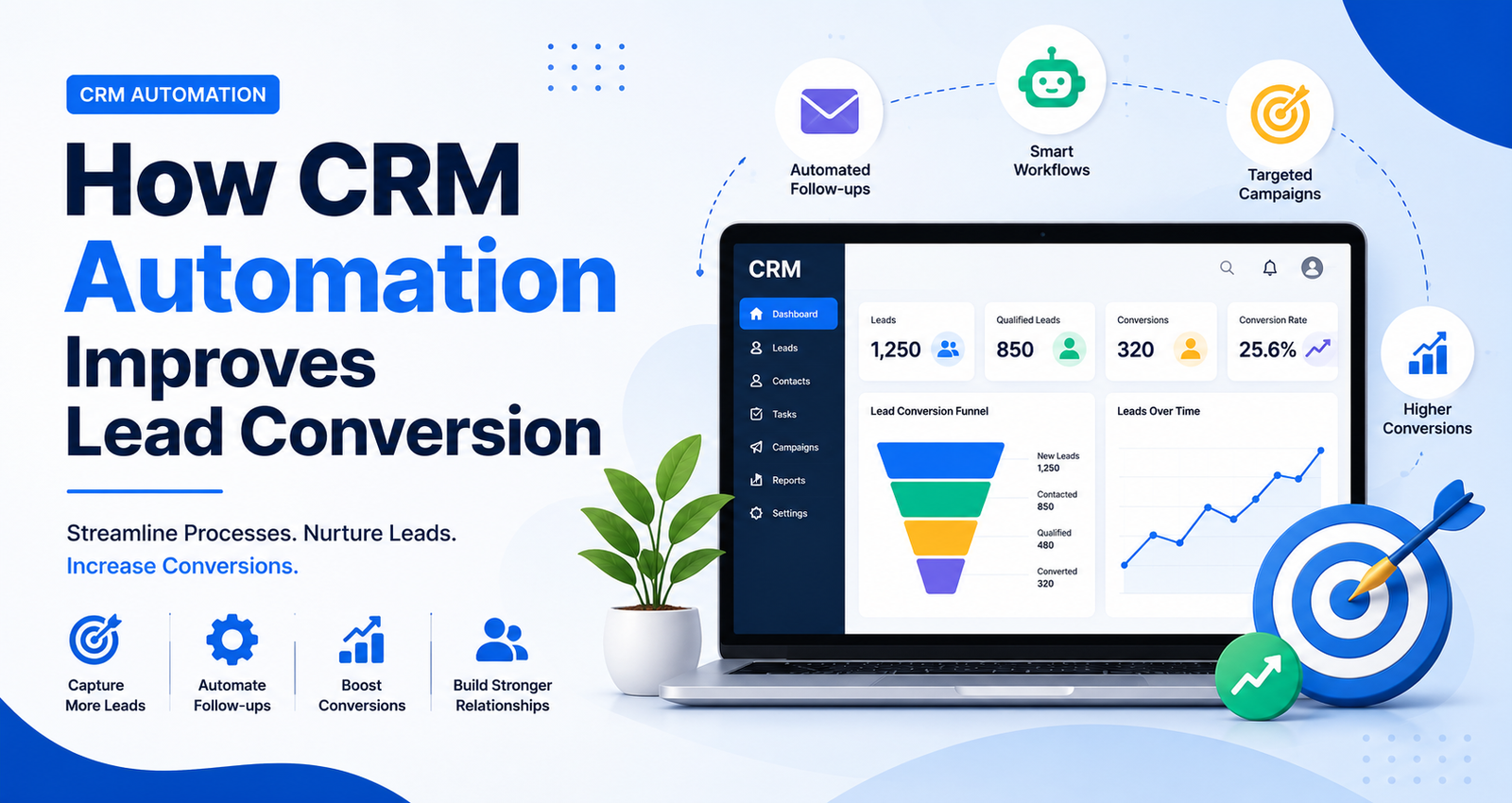
Task: Click the Lead Conversion Funnel heading
Action: point(929,411)
